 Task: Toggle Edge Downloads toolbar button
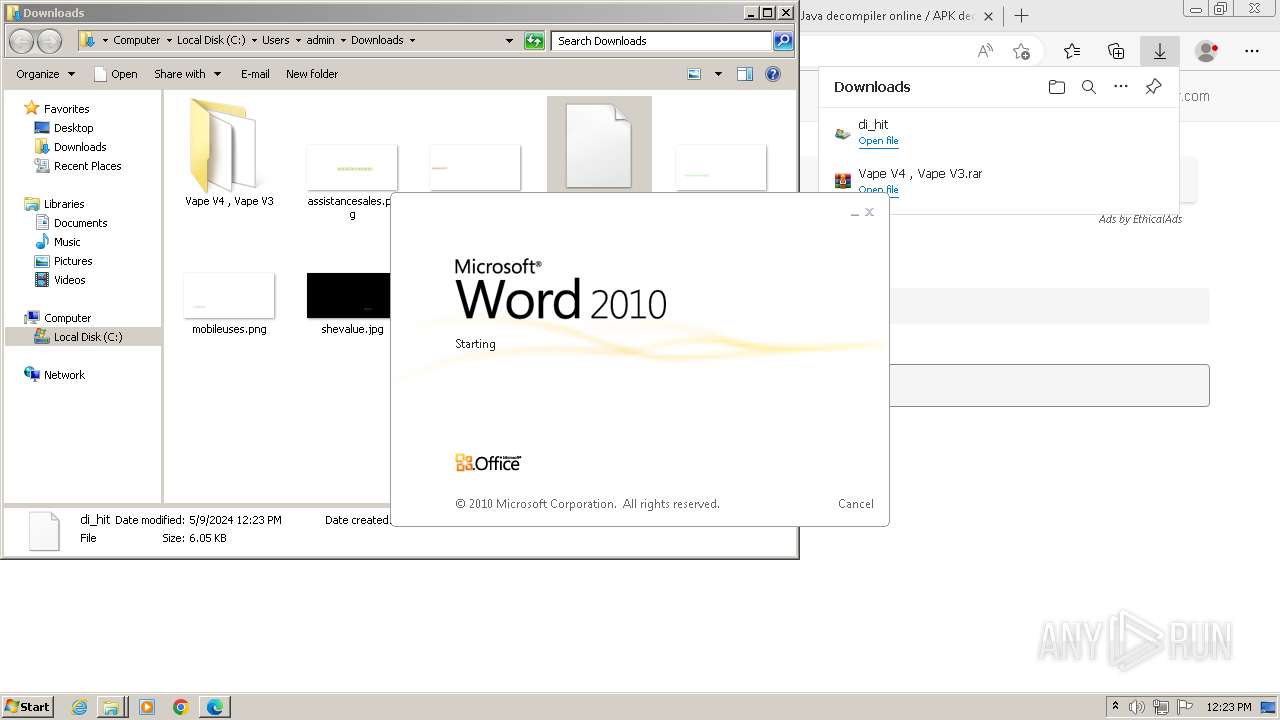(x=1160, y=51)
